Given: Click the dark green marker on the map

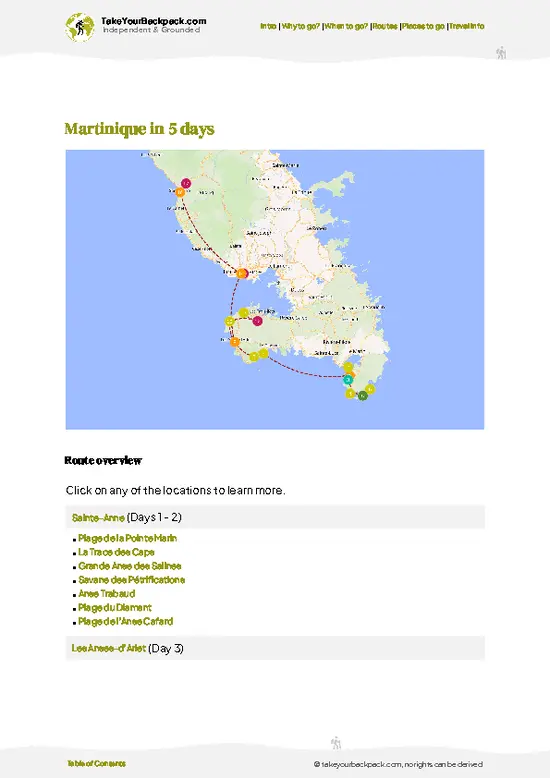Looking at the screenshot, I should coord(363,395).
